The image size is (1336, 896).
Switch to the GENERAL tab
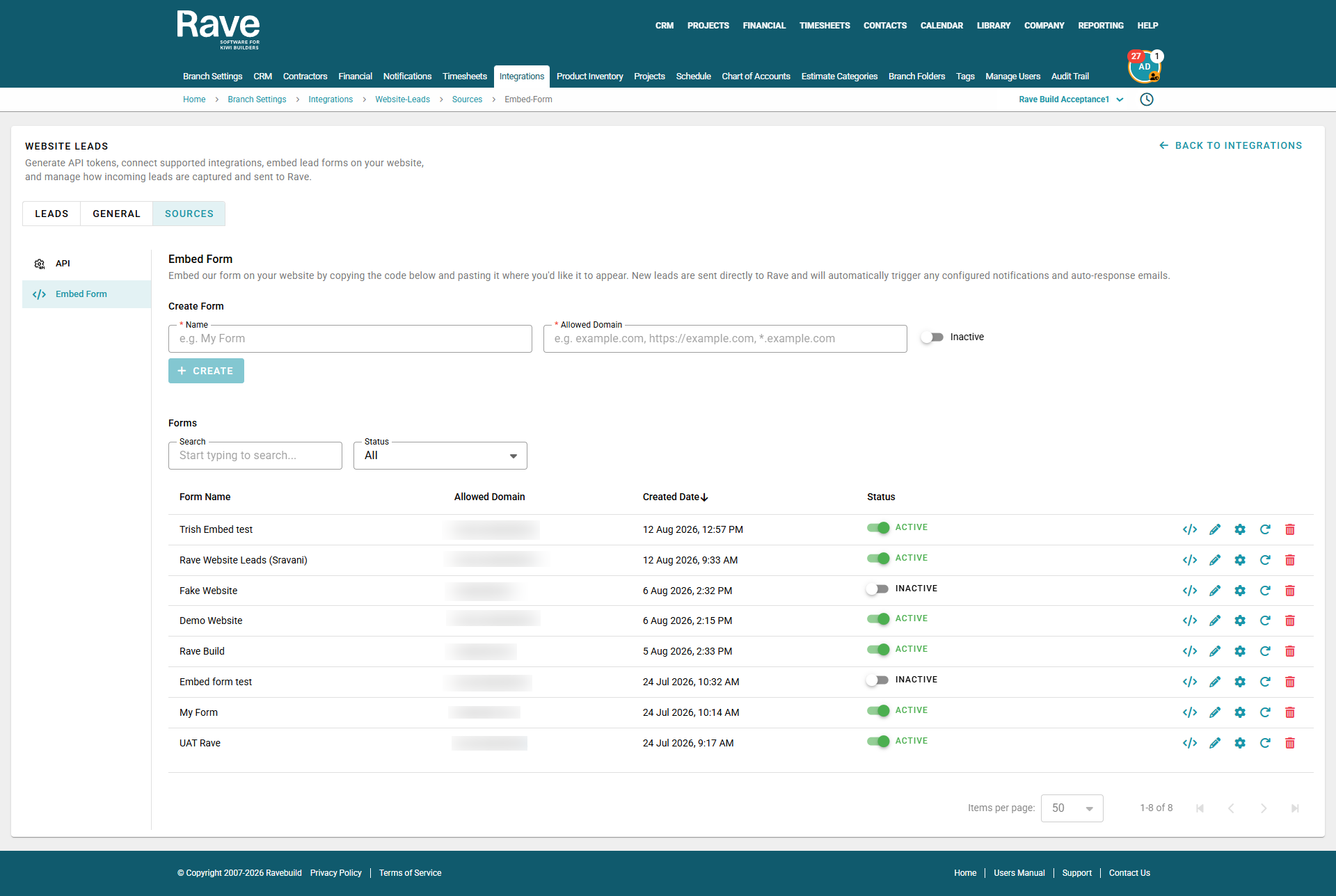tap(117, 214)
